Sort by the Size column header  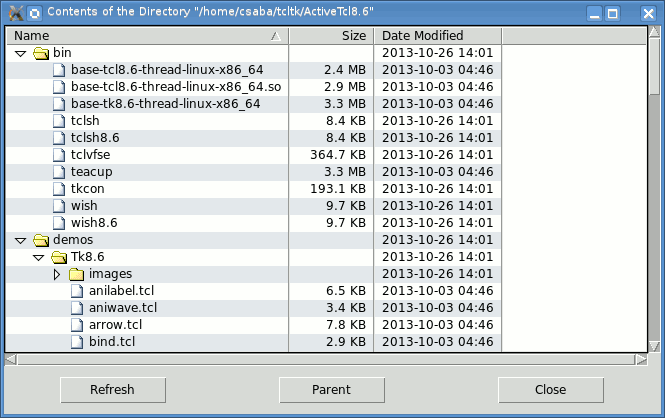coord(331,36)
